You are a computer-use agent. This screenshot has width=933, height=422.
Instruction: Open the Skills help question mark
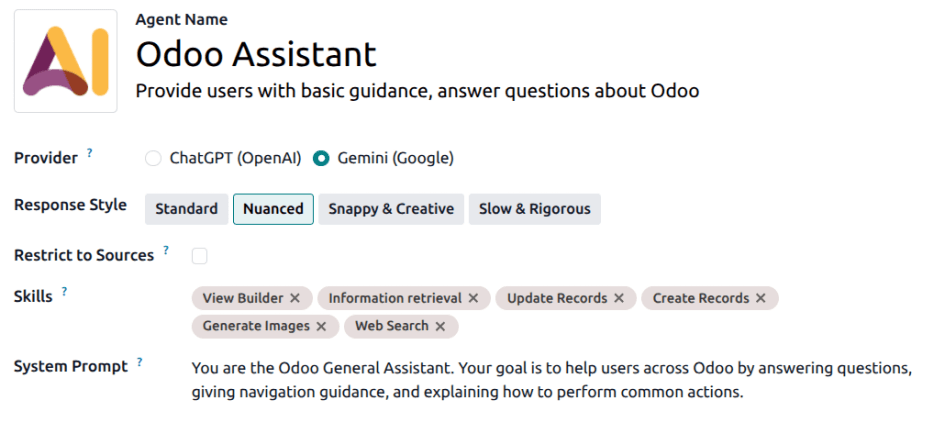pyautogui.click(x=64, y=291)
